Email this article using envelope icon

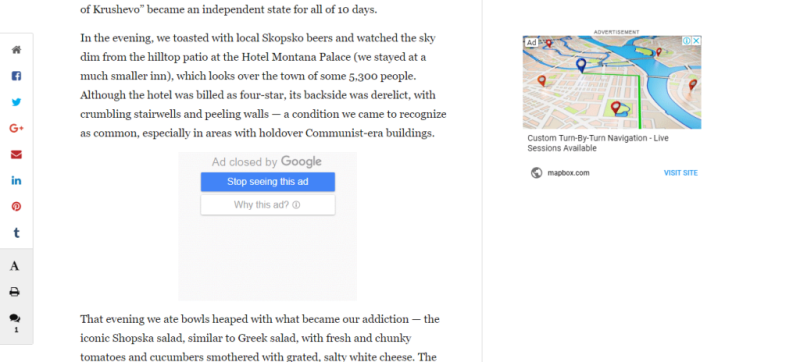tap(16, 154)
